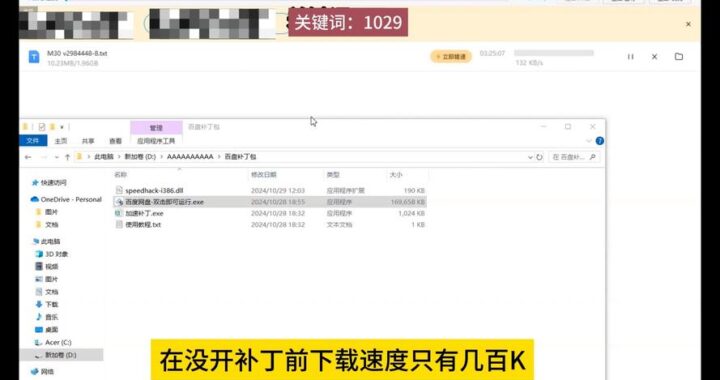The image size is (720, 380).
Task: Click 2024/10/29 12:03 date cell
Action: click(x=277, y=190)
